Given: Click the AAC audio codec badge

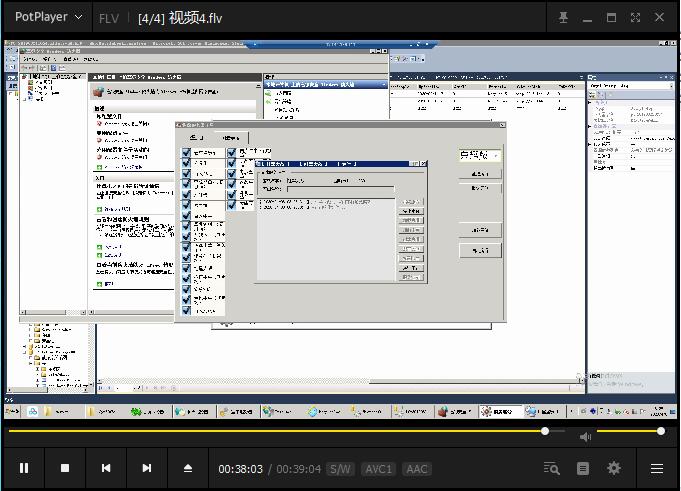Looking at the screenshot, I should [417, 469].
